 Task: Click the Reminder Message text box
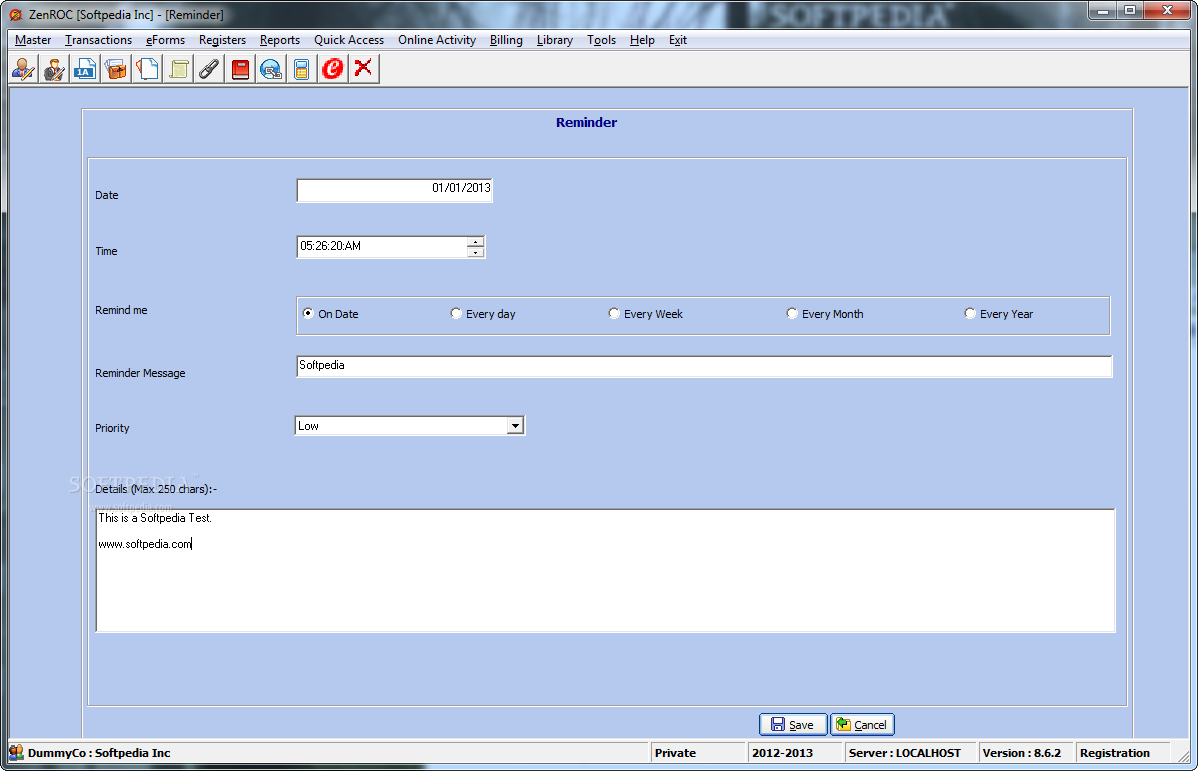704,366
